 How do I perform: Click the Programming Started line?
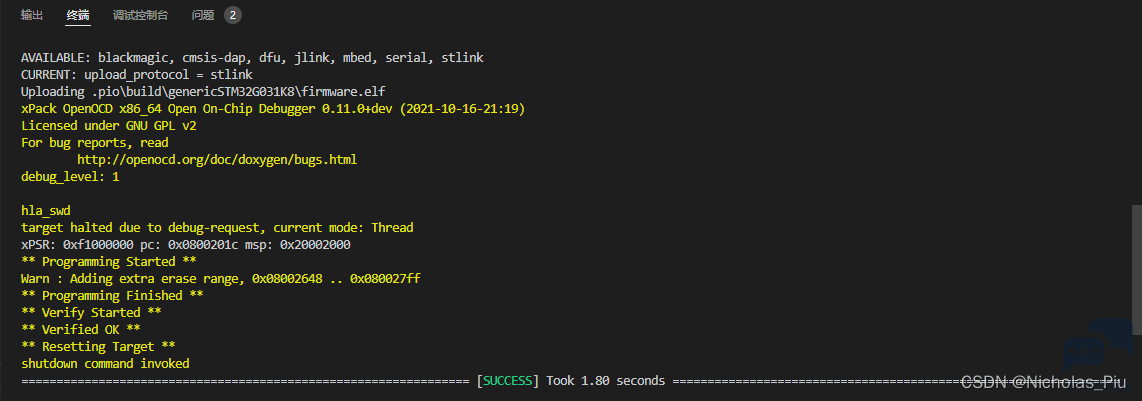pyautogui.click(x=109, y=261)
